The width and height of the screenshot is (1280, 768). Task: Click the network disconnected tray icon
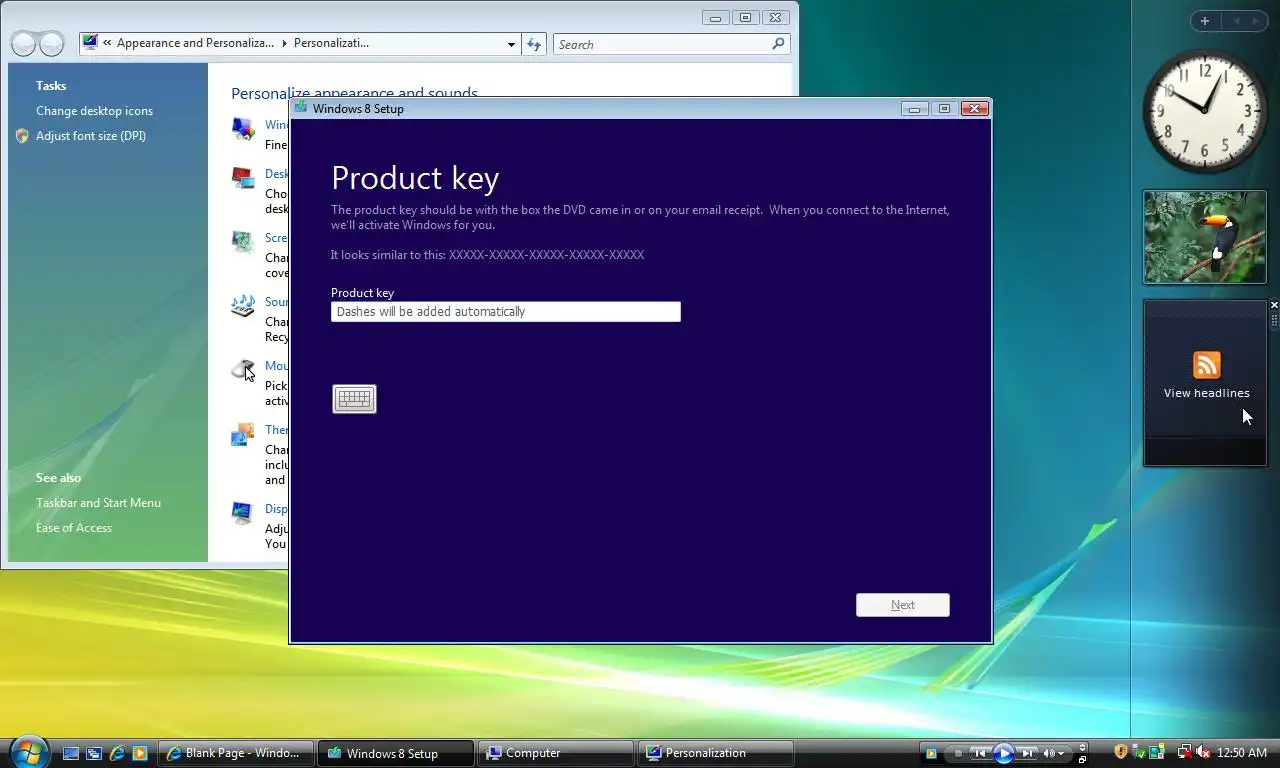point(1184,752)
